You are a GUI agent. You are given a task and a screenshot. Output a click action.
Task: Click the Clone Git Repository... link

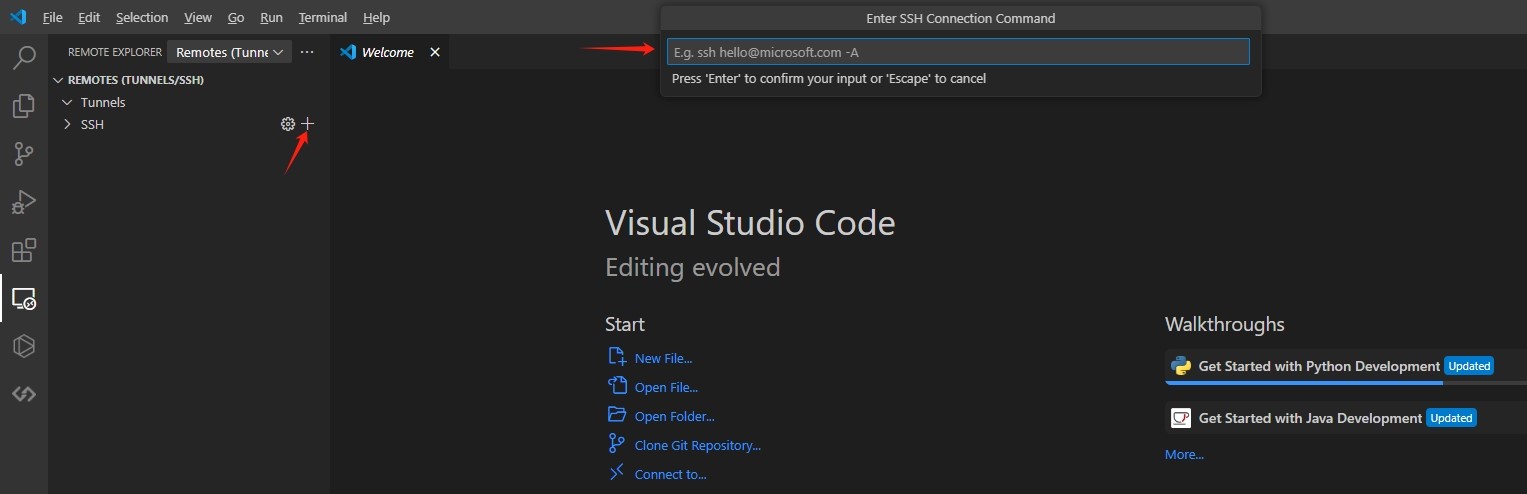(698, 445)
